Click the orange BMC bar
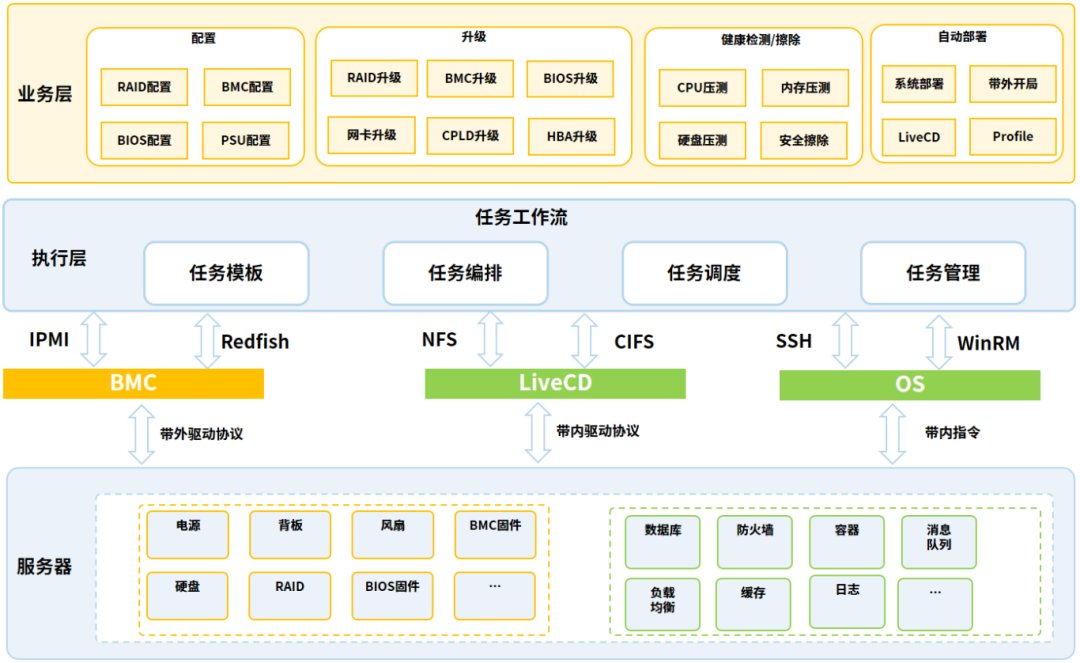Screen dimensions: 1080x663 (x=133, y=384)
